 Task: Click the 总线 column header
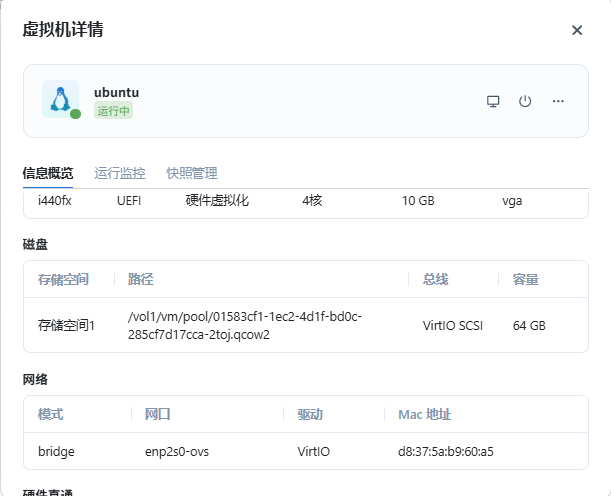[x=436, y=279]
